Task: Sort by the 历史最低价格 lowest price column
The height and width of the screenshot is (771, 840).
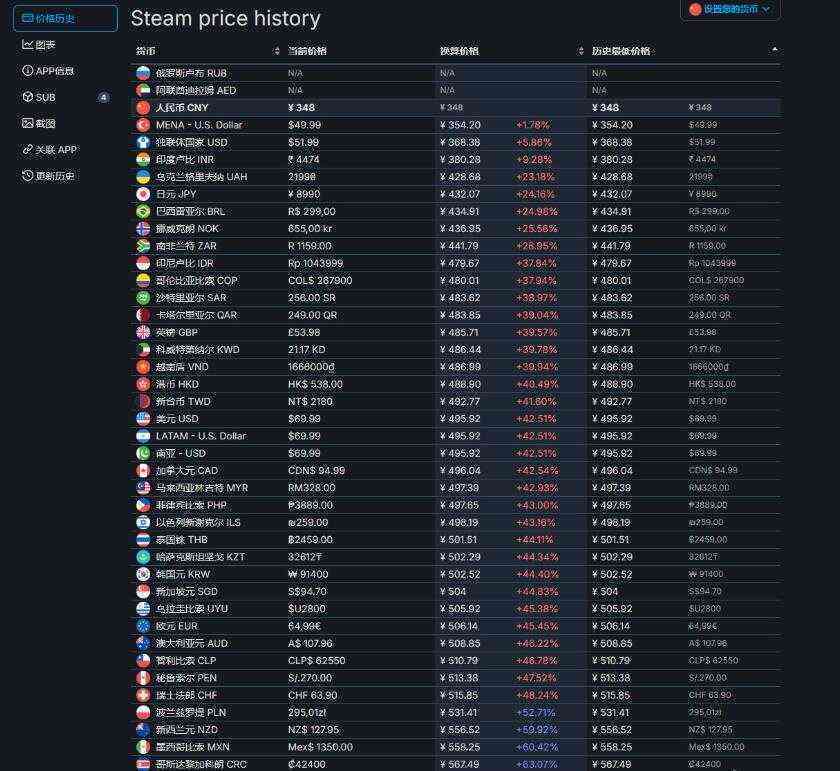Action: (684, 51)
